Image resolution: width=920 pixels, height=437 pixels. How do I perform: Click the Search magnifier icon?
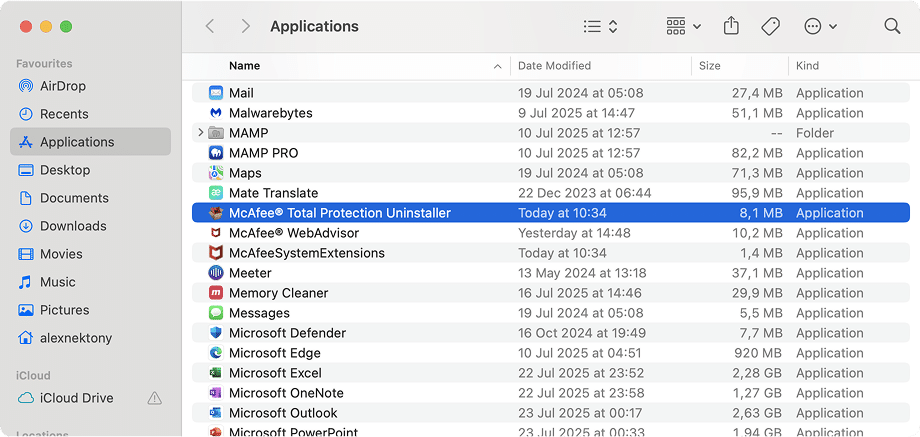(x=892, y=26)
